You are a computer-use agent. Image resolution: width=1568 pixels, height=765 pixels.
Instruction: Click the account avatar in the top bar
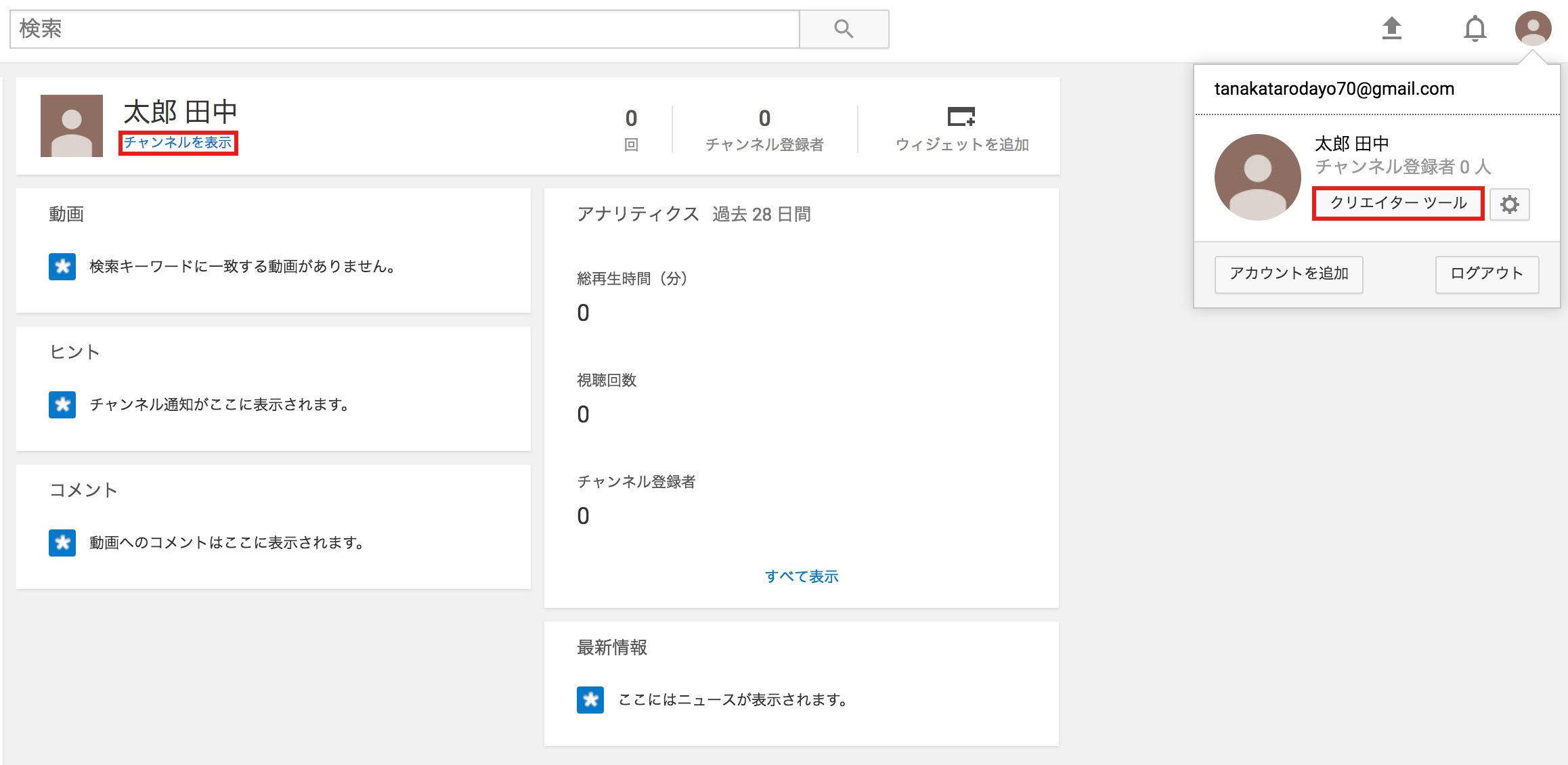[x=1533, y=28]
